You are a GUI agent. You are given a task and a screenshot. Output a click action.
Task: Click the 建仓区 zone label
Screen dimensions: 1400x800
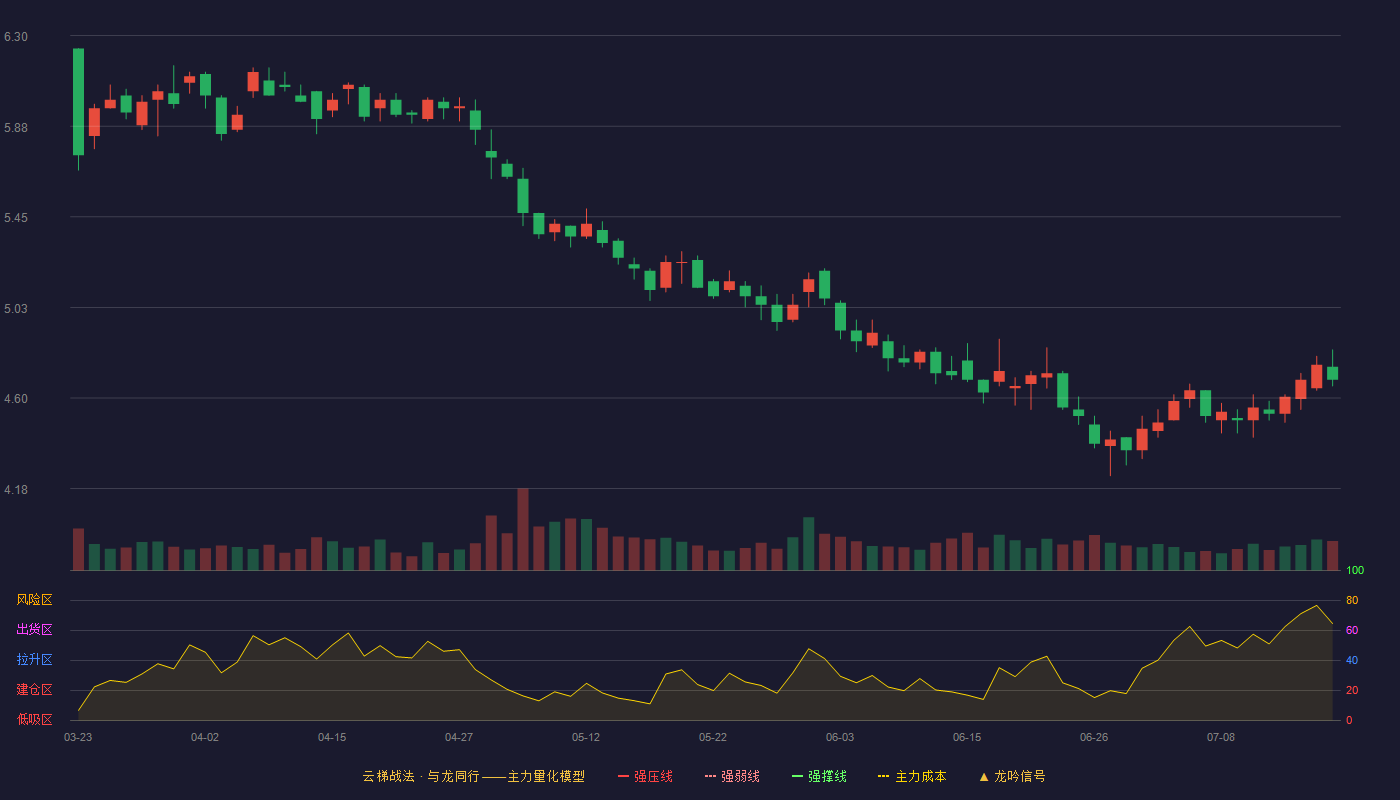tap(34, 690)
